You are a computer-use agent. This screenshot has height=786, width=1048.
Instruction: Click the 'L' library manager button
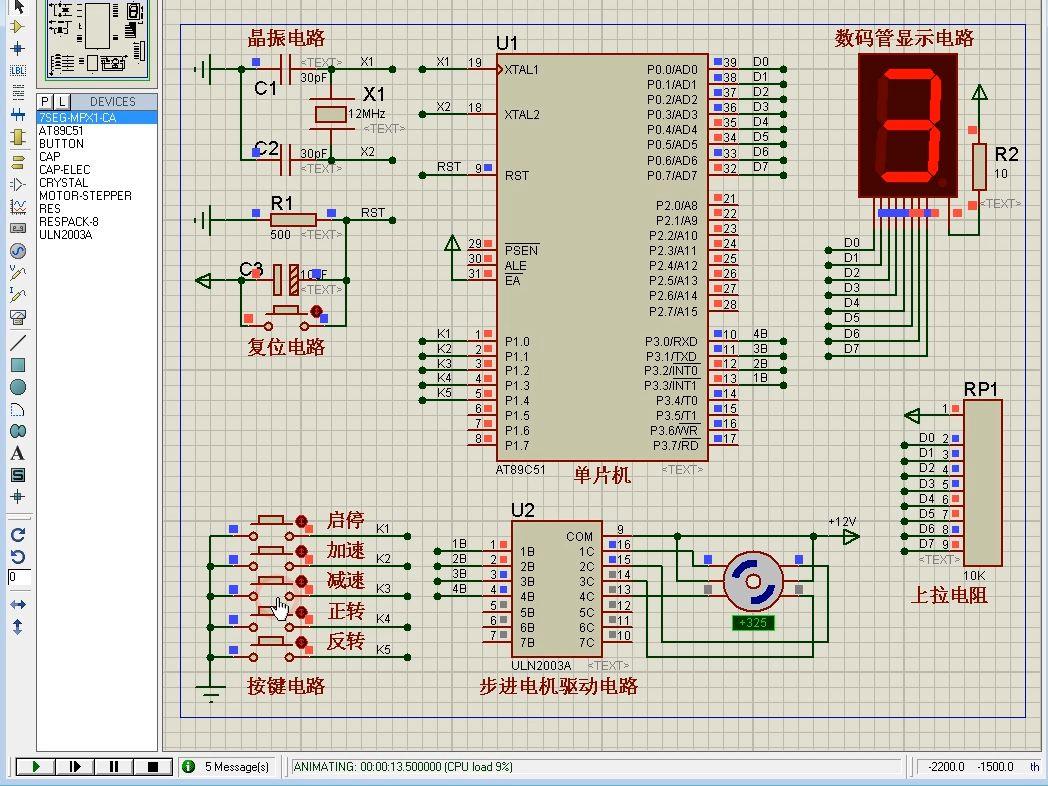(x=61, y=102)
